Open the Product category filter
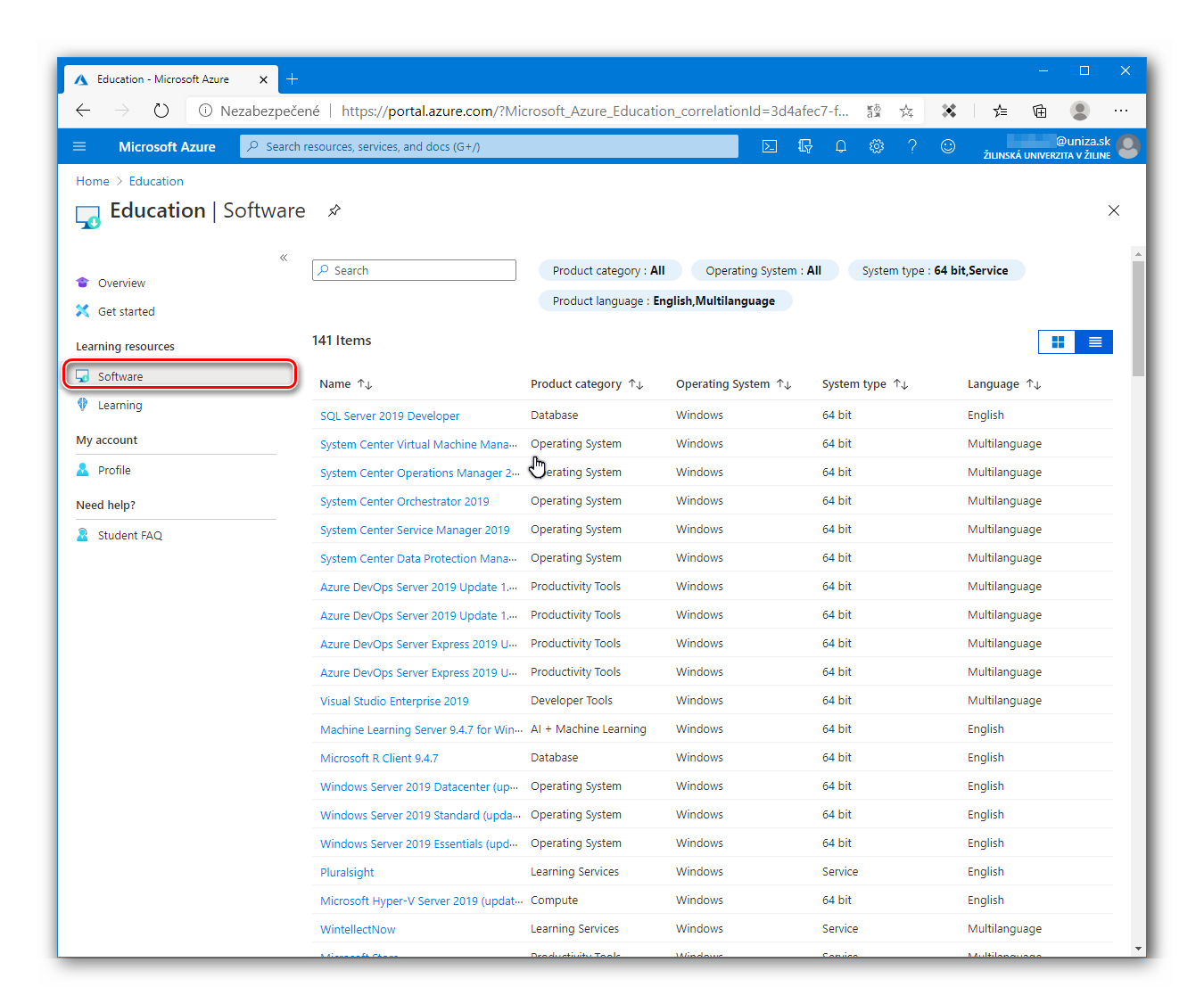1204x987 pixels. 609,270
